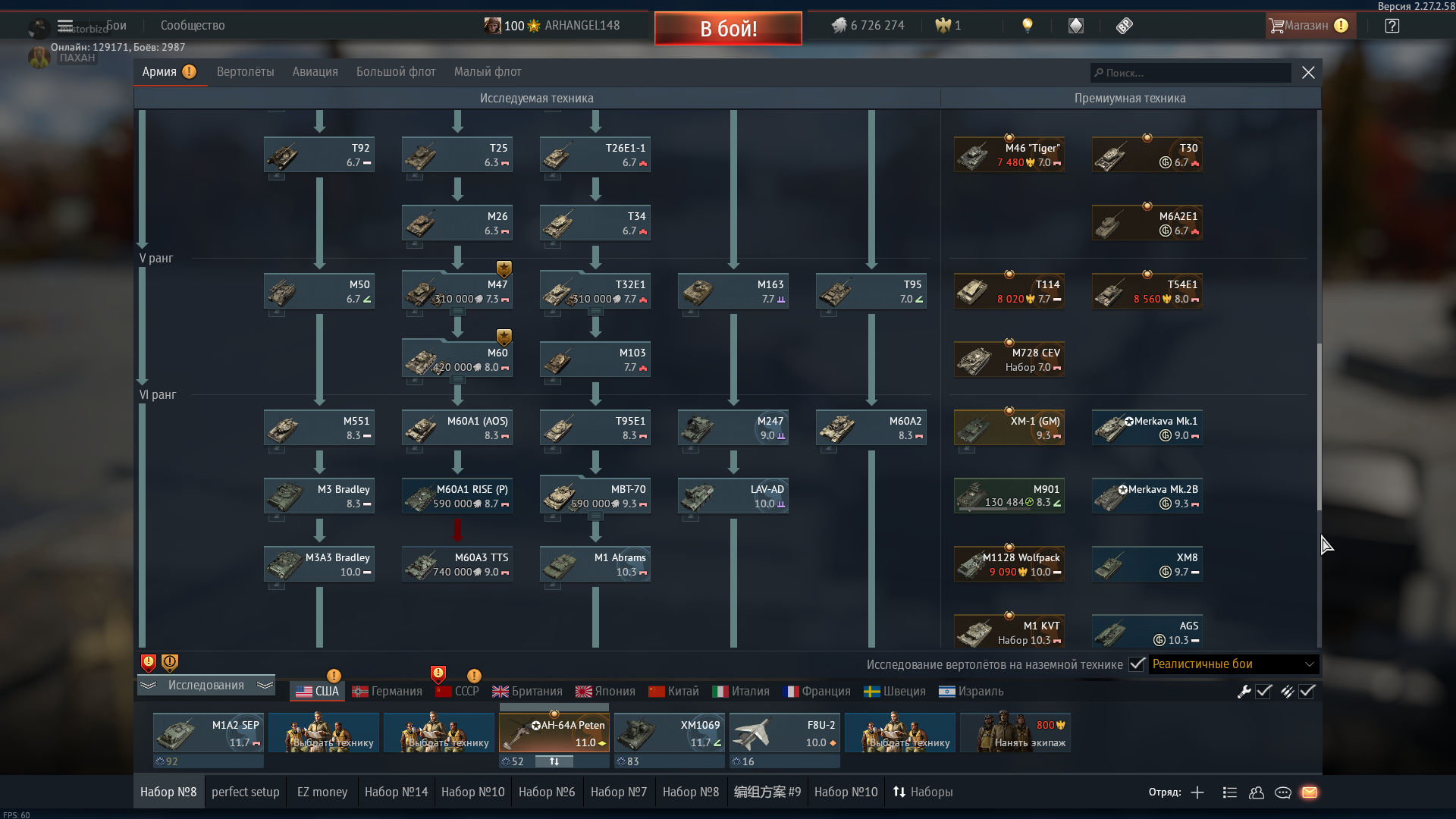Toggle helicopter research on ground vehicles checkbox

coord(1136,664)
